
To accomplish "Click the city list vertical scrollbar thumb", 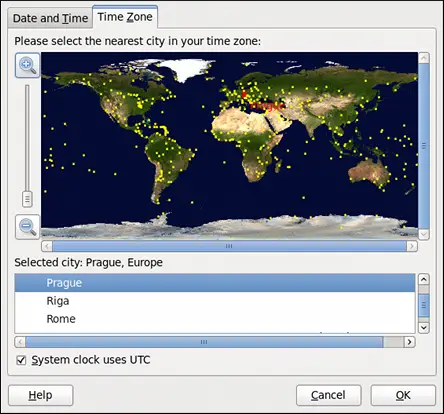I will (x=424, y=305).
